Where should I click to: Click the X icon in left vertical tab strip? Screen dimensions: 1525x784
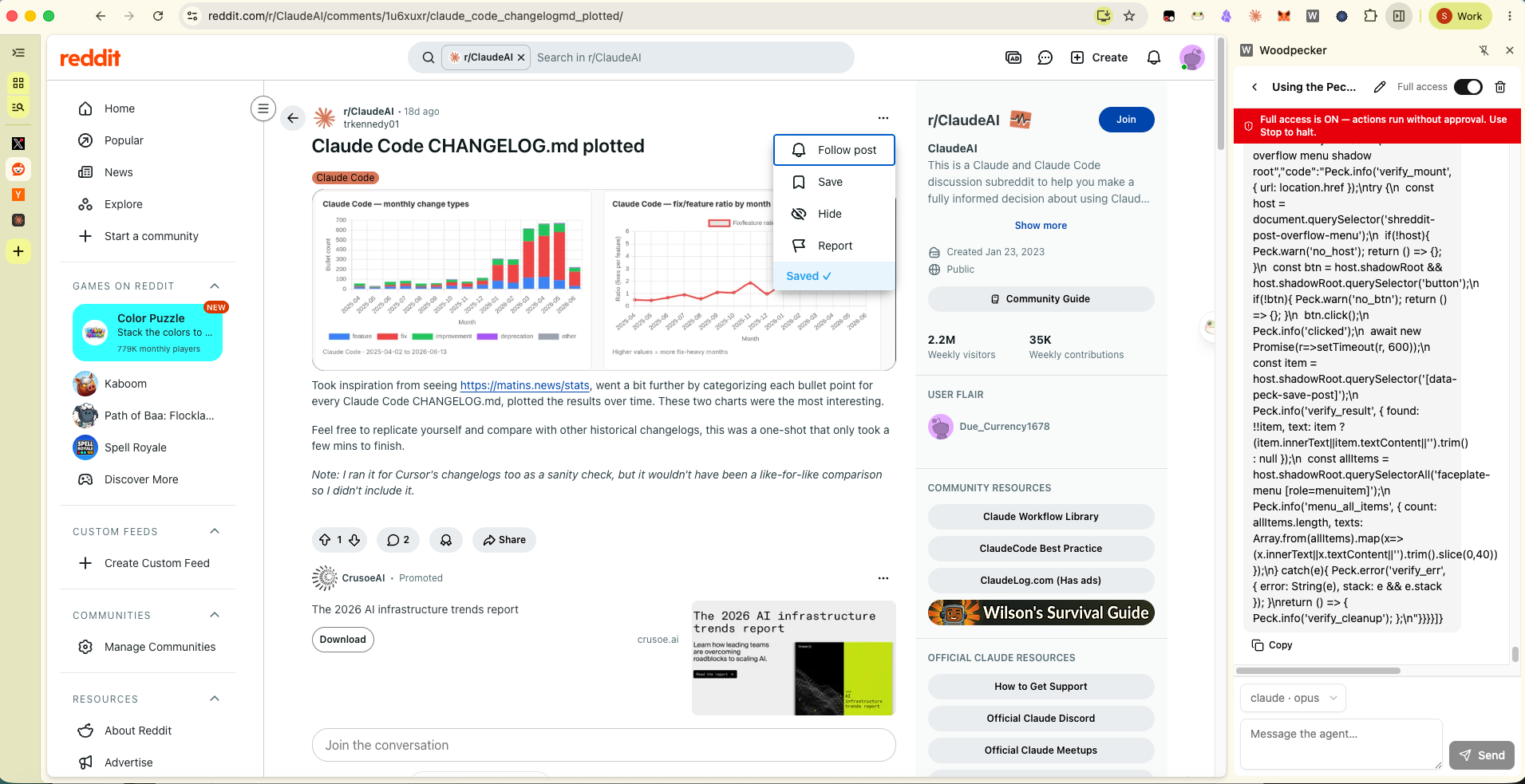point(18,144)
